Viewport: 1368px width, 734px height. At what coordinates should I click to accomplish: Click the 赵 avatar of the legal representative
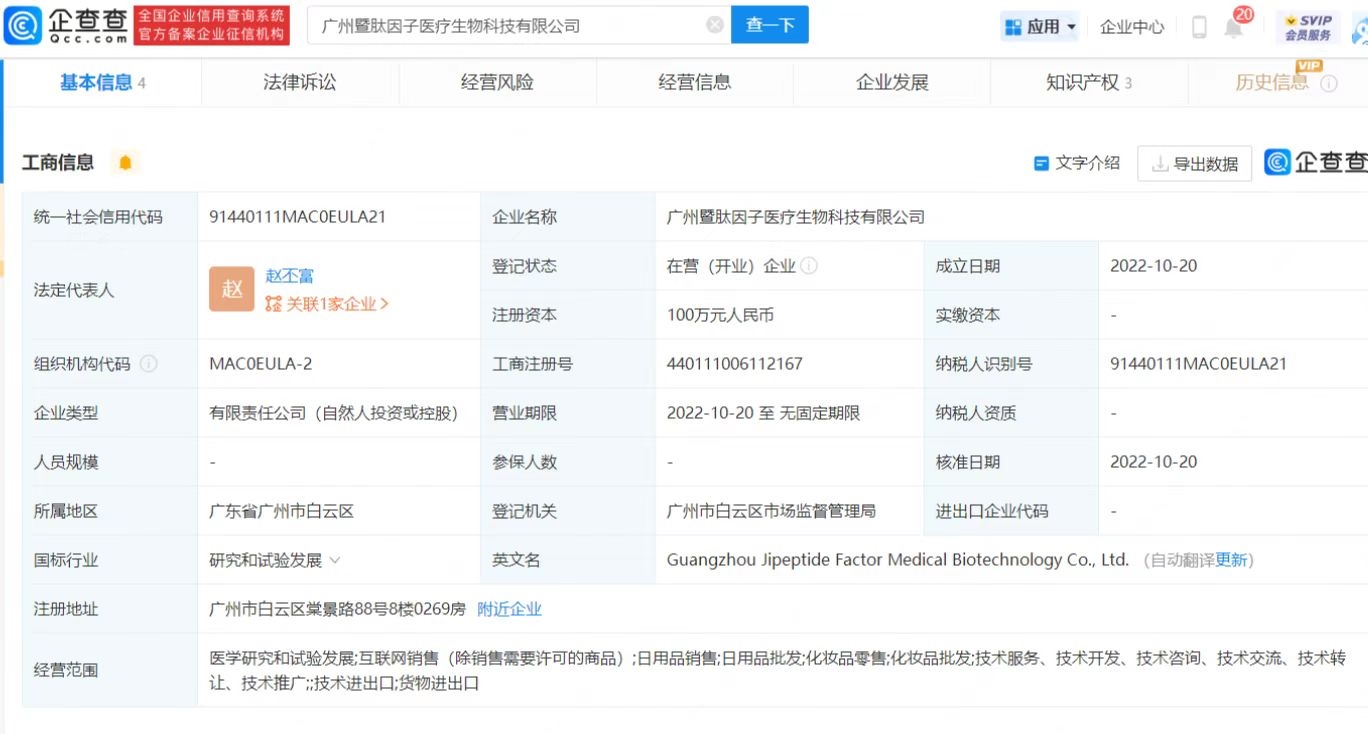[x=232, y=289]
